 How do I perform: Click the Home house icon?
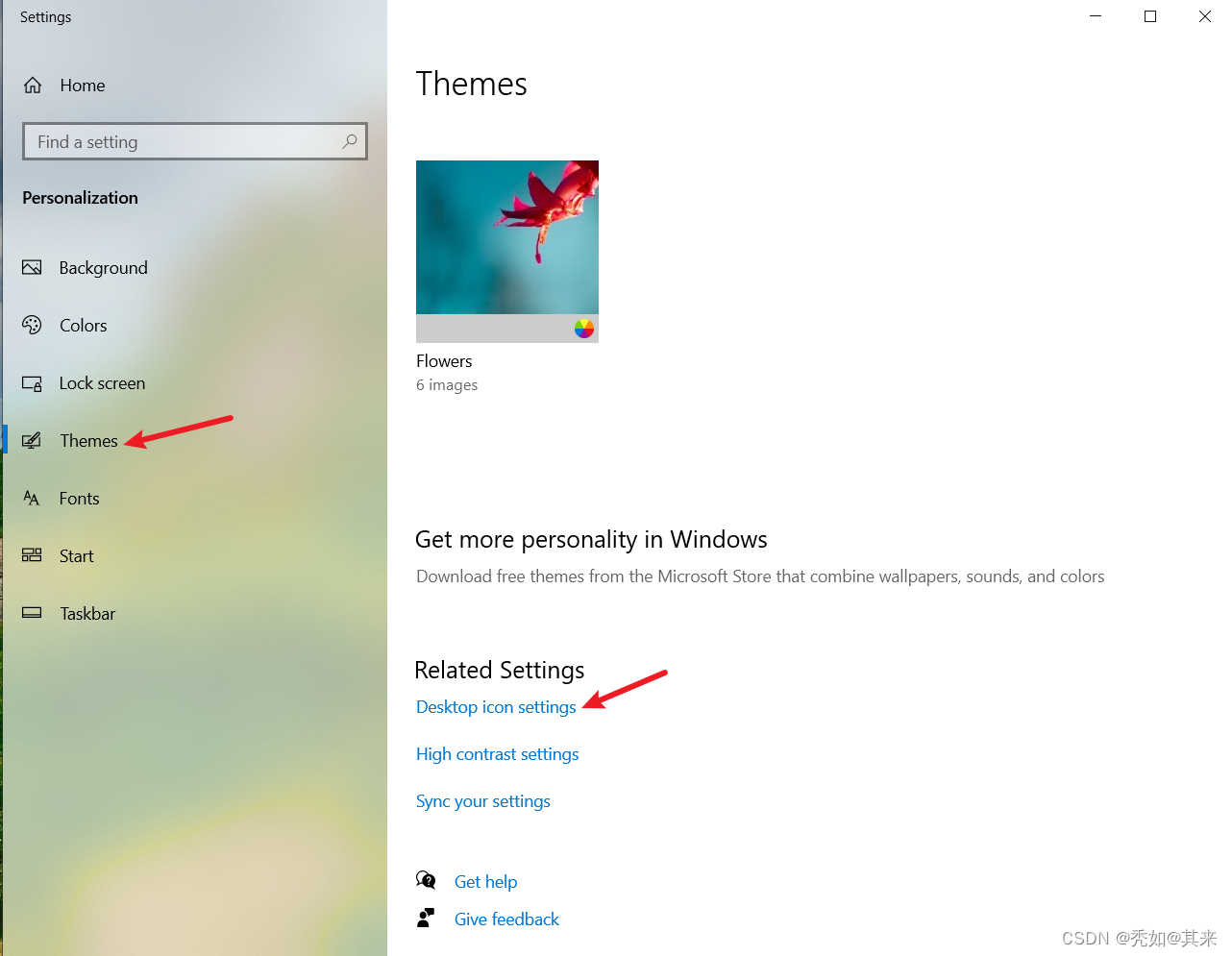33,86
